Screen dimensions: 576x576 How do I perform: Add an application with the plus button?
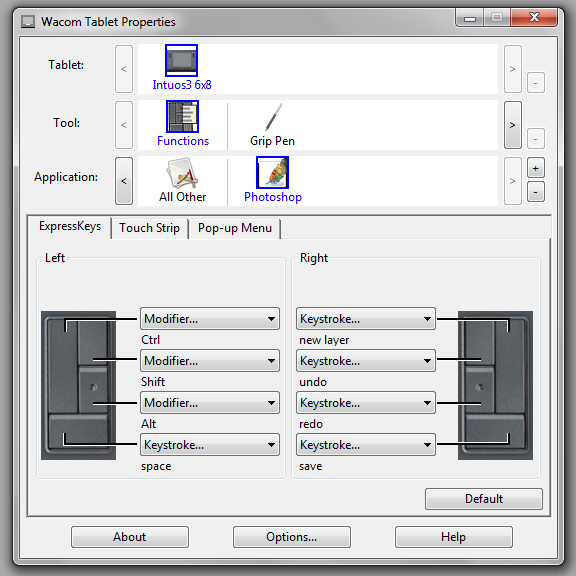536,169
